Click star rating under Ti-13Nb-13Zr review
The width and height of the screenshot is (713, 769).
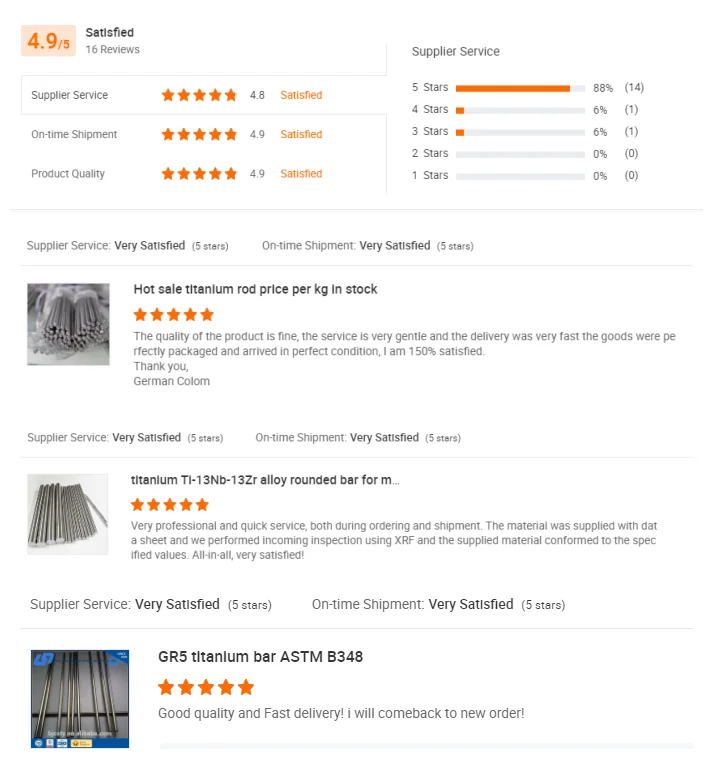(170, 504)
